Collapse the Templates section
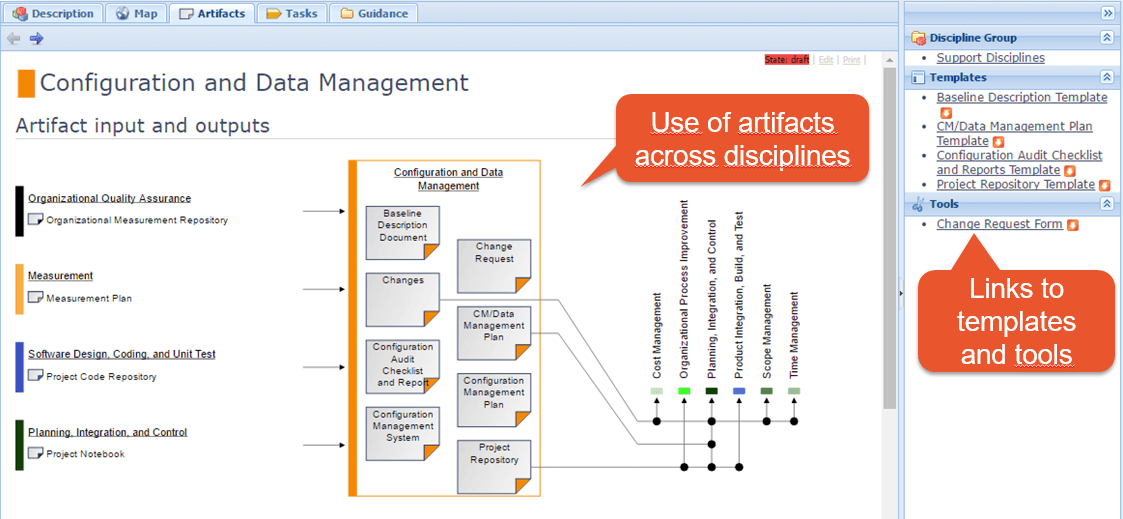Image resolution: width=1123 pixels, height=519 pixels. click(1107, 77)
